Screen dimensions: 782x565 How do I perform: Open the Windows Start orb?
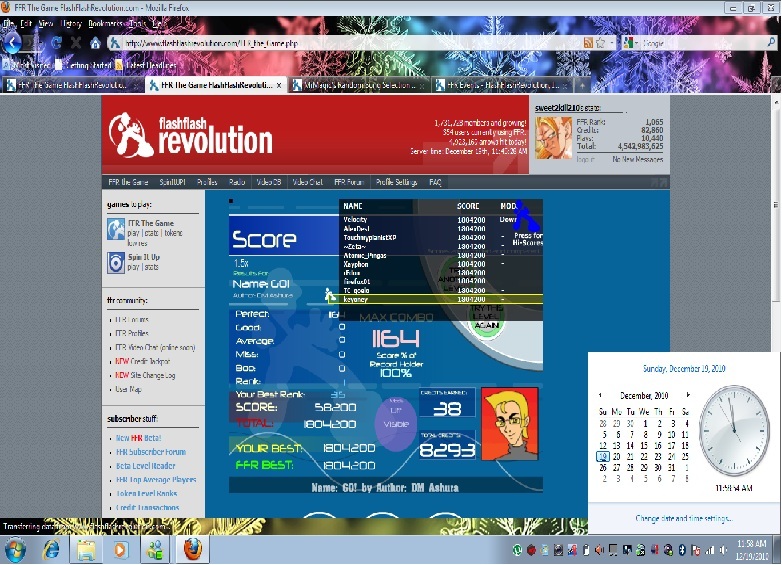pos(16,550)
